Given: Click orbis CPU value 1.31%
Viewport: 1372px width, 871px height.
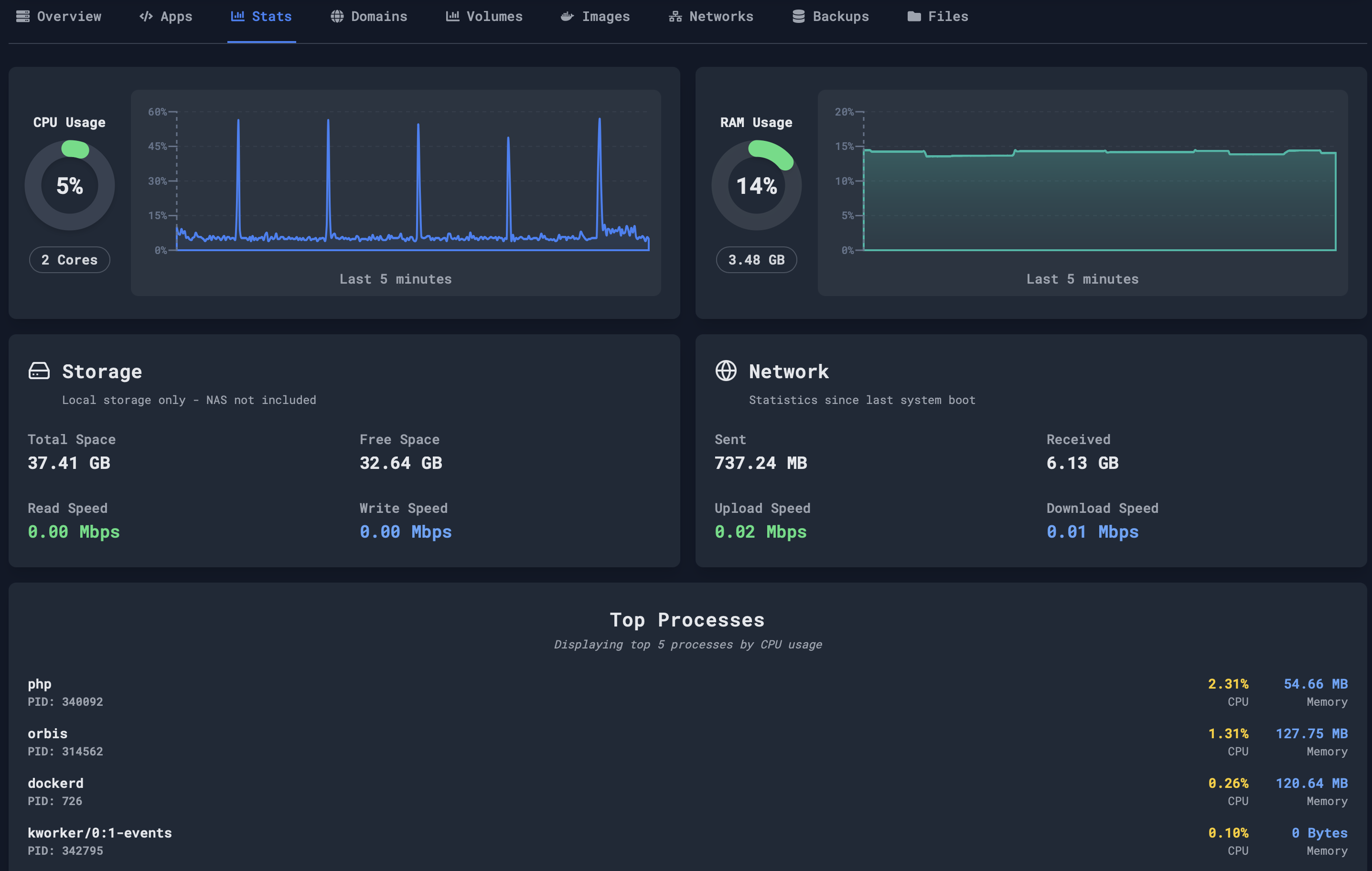Looking at the screenshot, I should [1228, 733].
